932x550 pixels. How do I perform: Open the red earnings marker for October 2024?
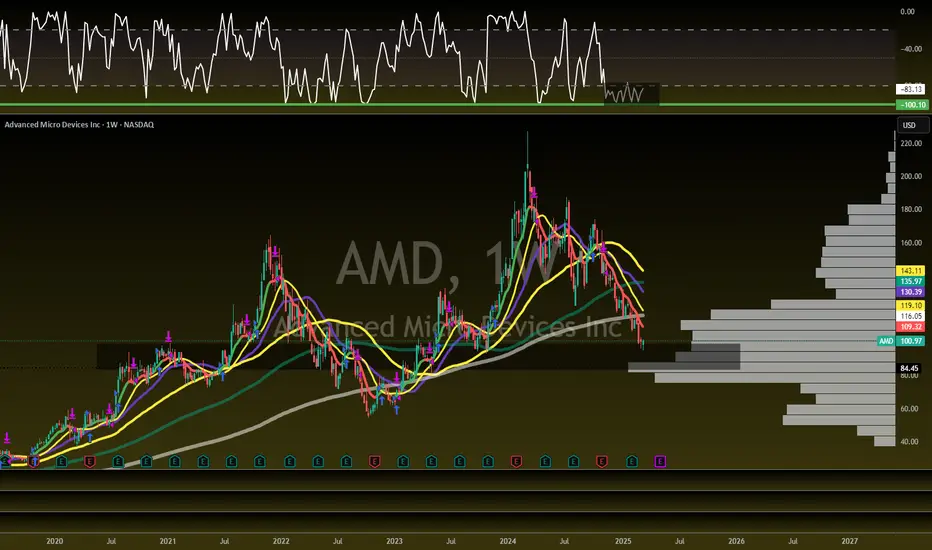602,461
